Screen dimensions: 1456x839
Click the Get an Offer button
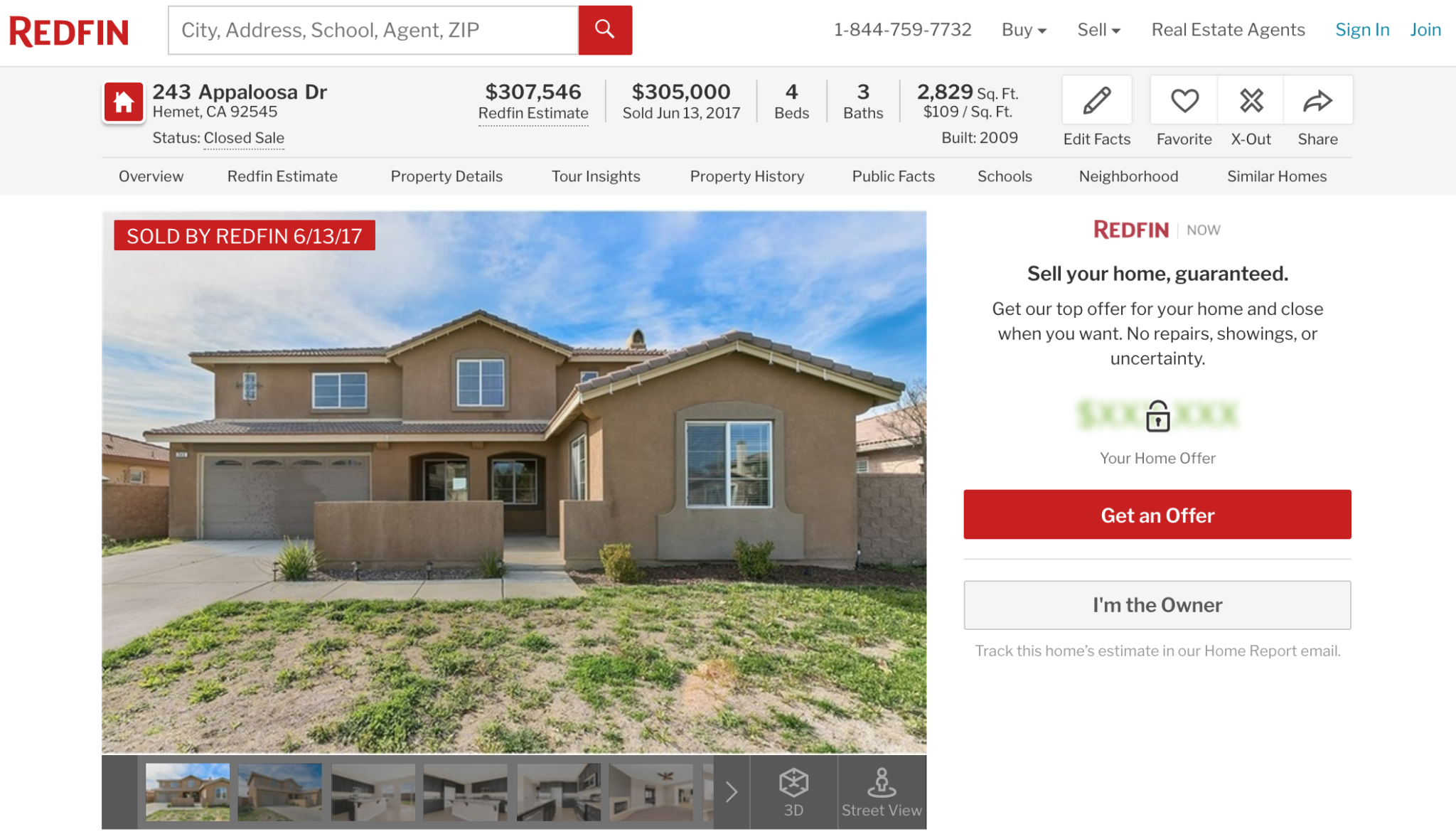pyautogui.click(x=1157, y=514)
